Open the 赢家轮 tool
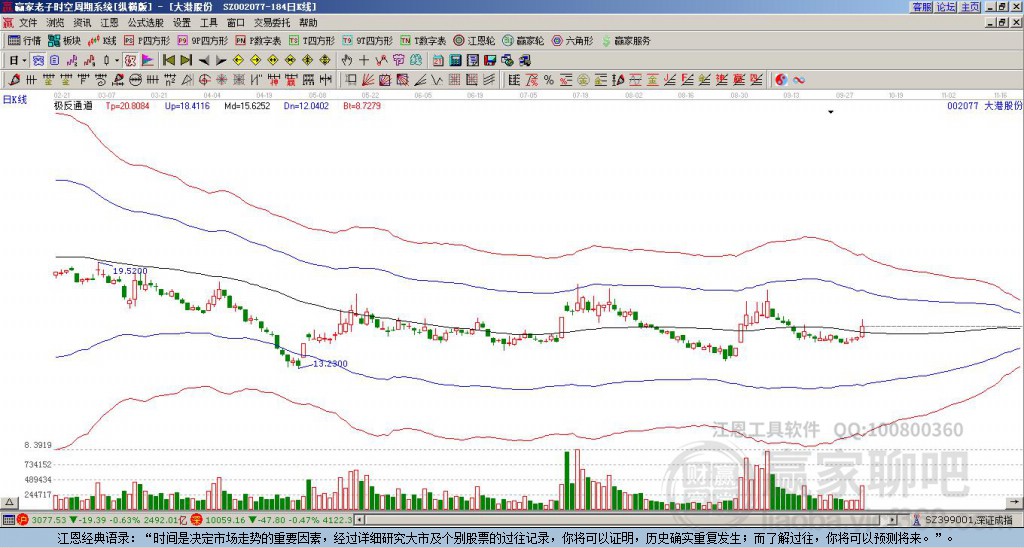Image resolution: width=1024 pixels, height=548 pixels. (x=523, y=40)
